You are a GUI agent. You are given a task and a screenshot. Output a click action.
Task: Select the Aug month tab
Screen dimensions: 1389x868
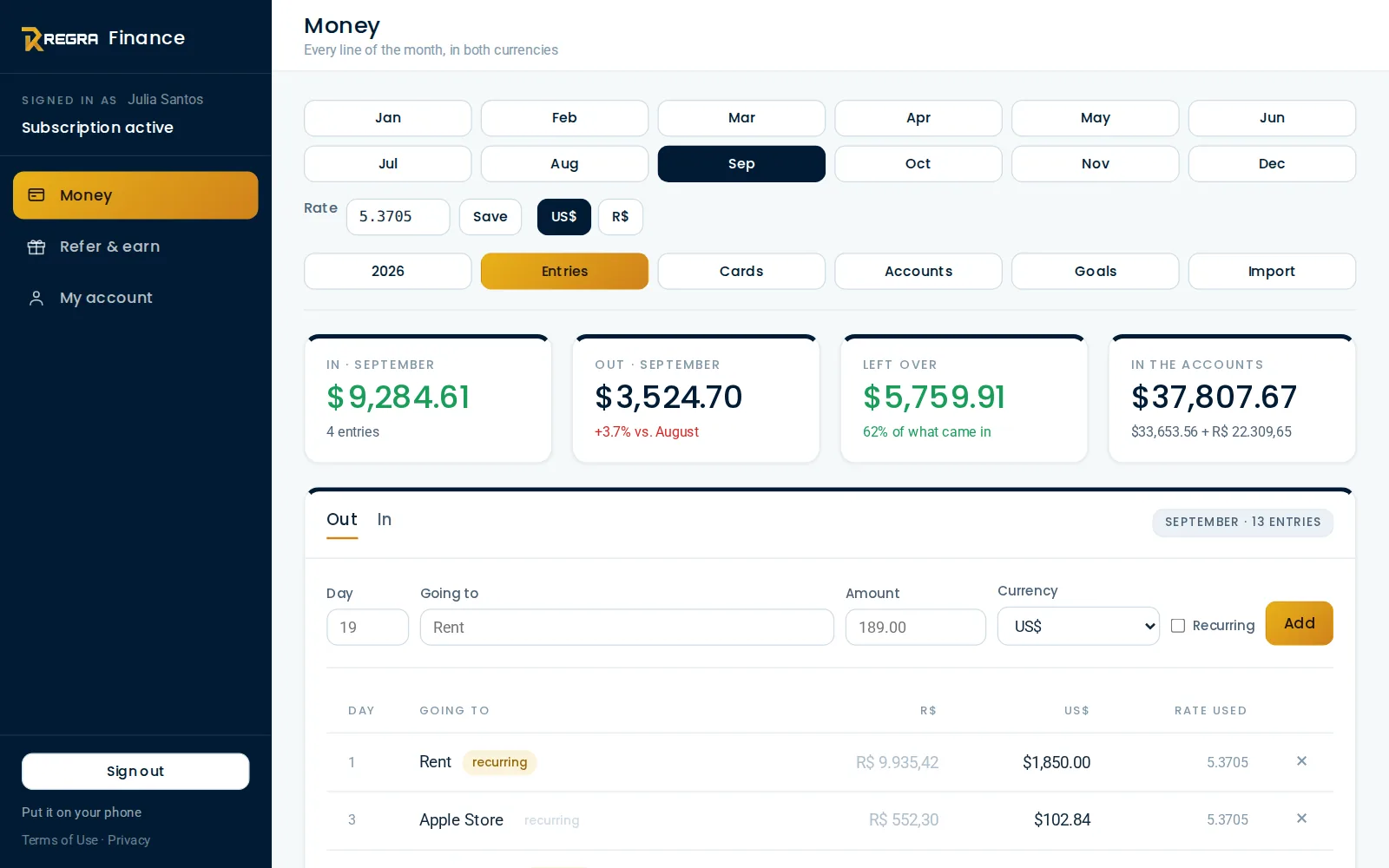(x=564, y=164)
